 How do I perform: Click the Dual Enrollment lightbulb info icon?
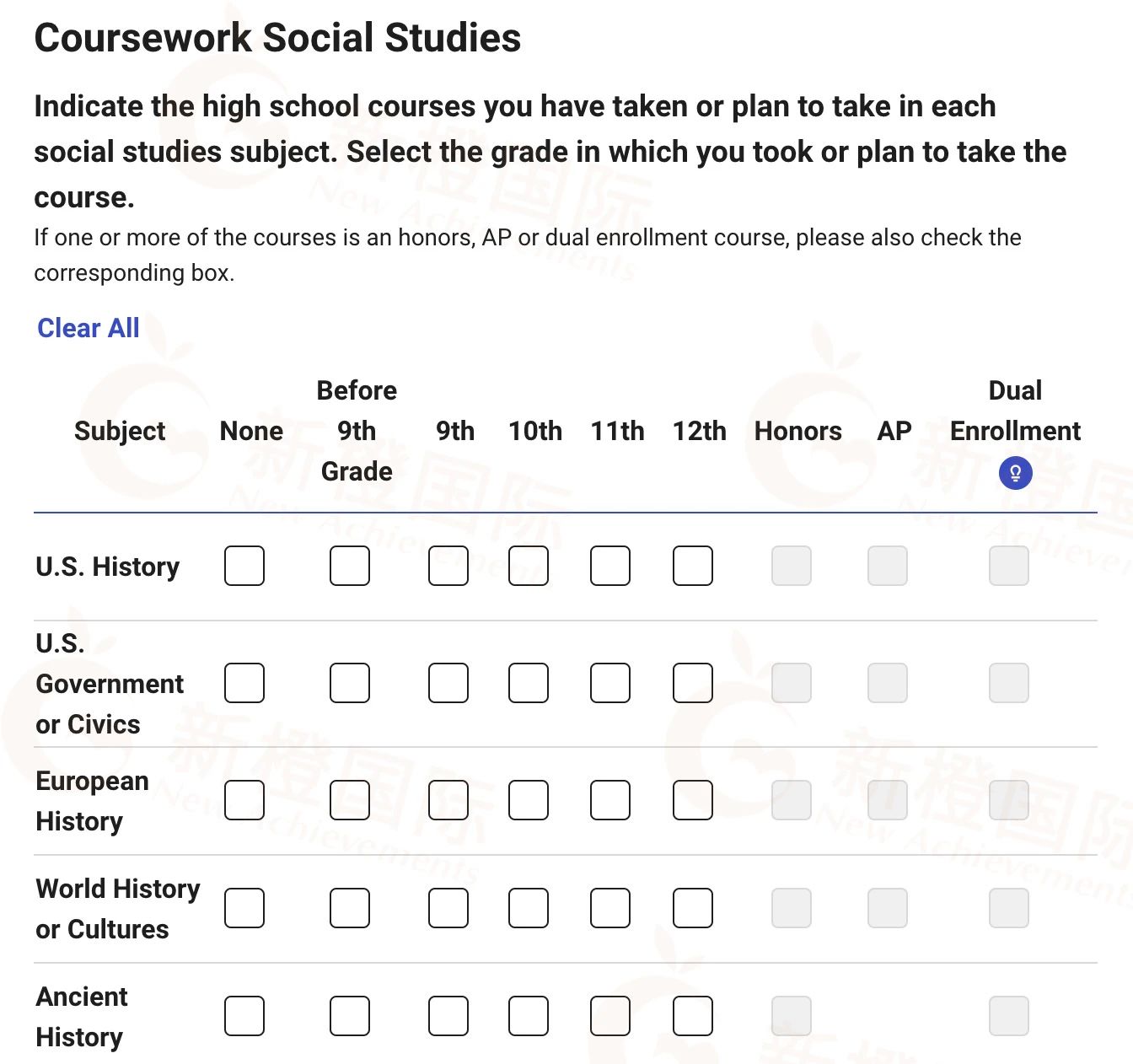click(x=1015, y=474)
